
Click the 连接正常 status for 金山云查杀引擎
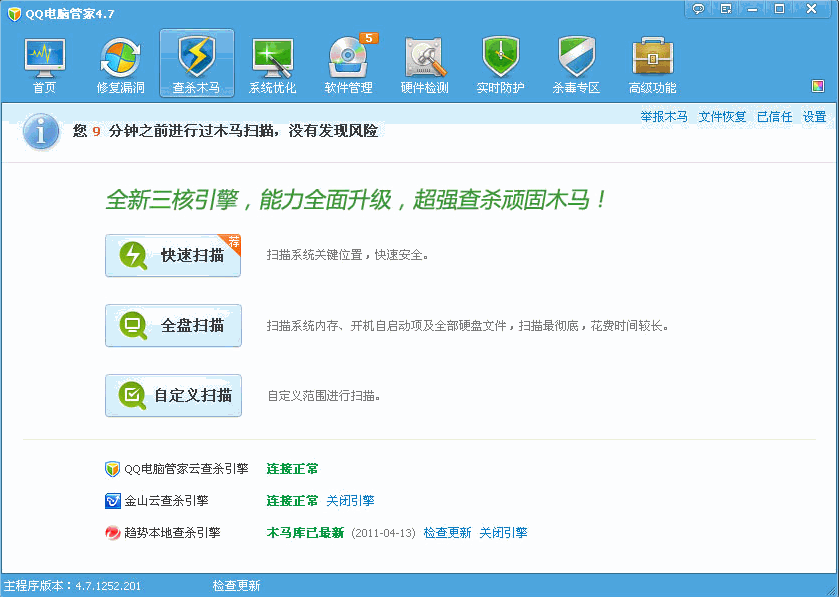click(292, 501)
